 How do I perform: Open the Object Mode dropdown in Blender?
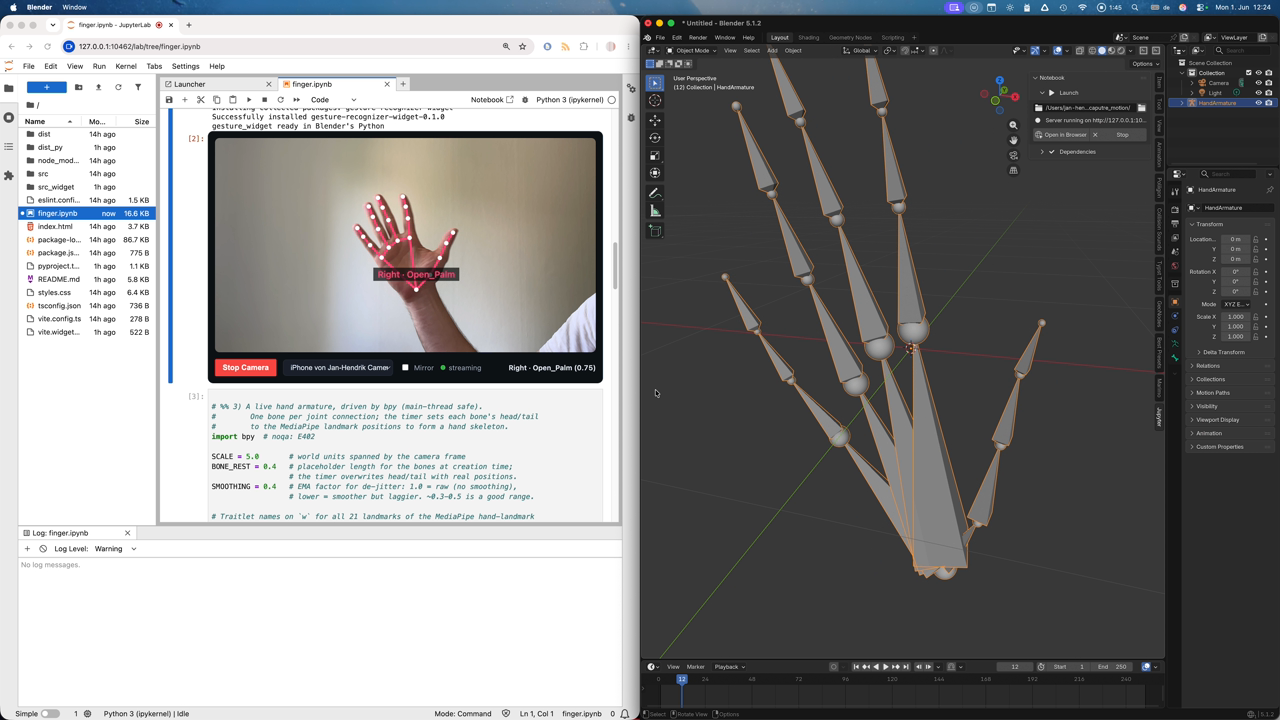[x=692, y=50]
